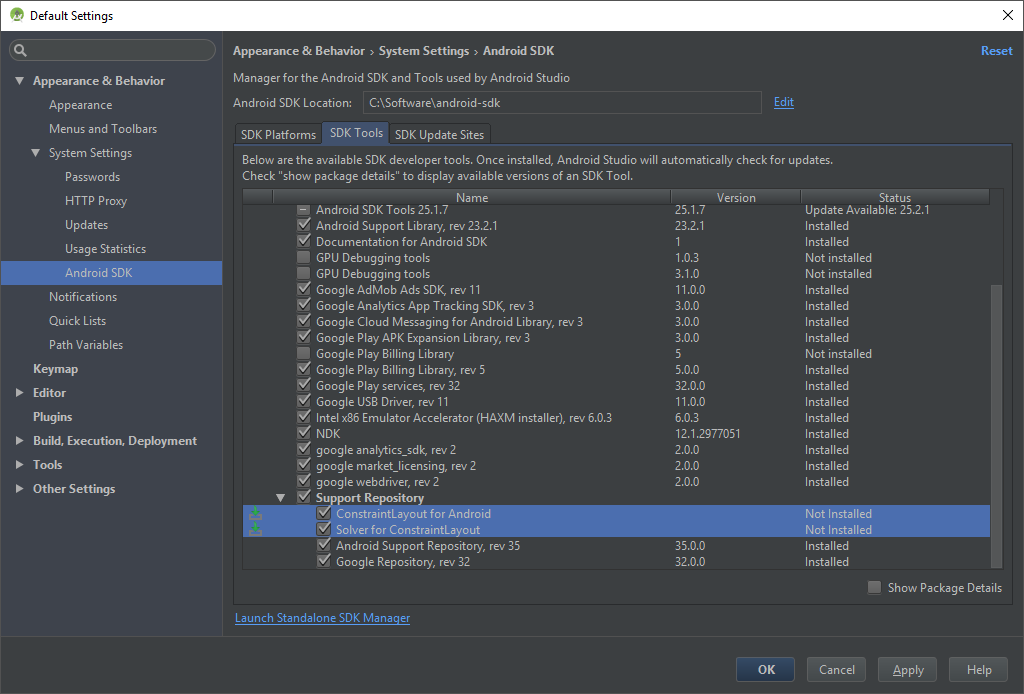Expand the Editor settings node
This screenshot has width=1024, height=694.
click(x=19, y=393)
